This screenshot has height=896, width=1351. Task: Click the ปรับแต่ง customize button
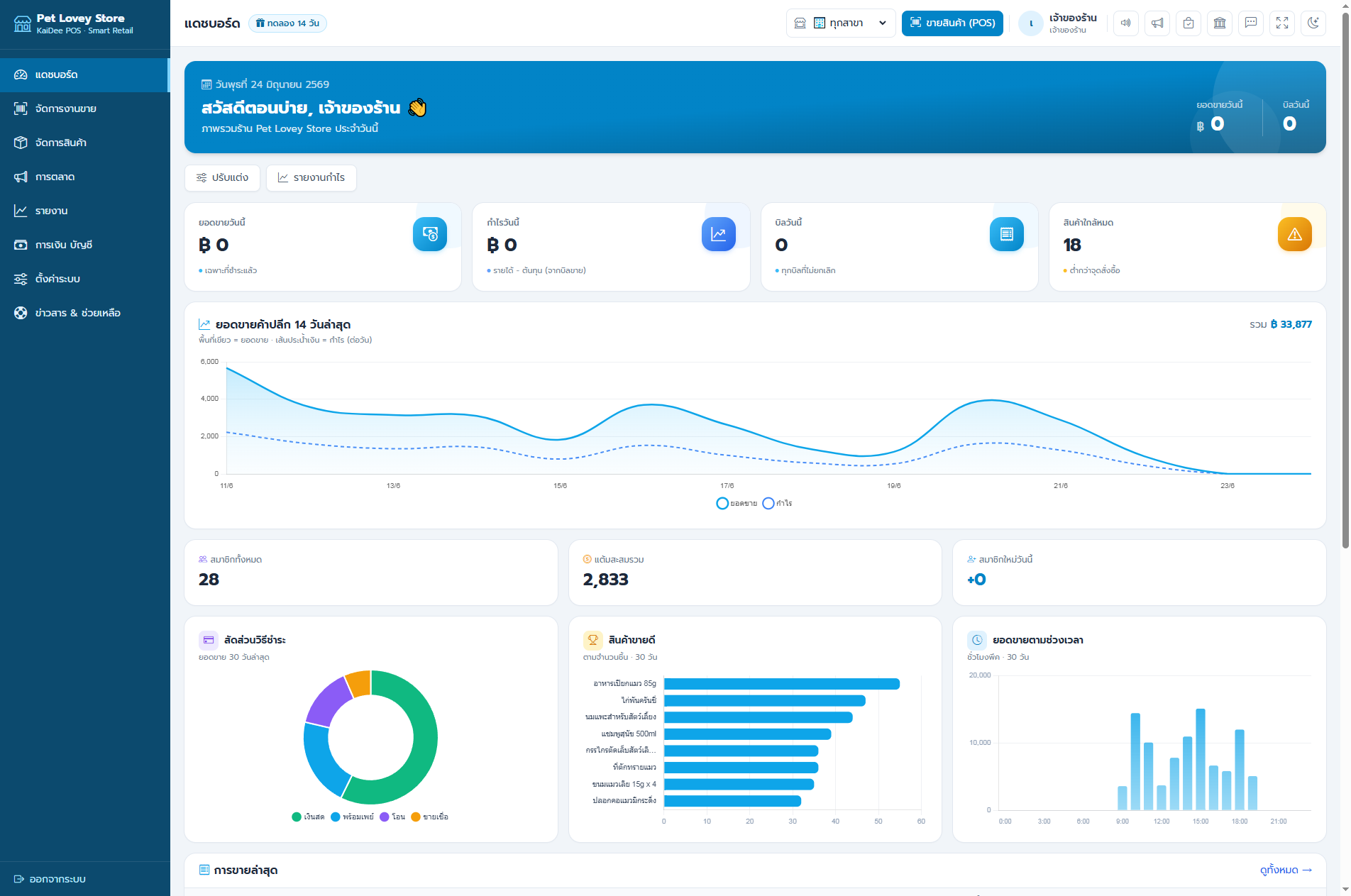(x=222, y=177)
